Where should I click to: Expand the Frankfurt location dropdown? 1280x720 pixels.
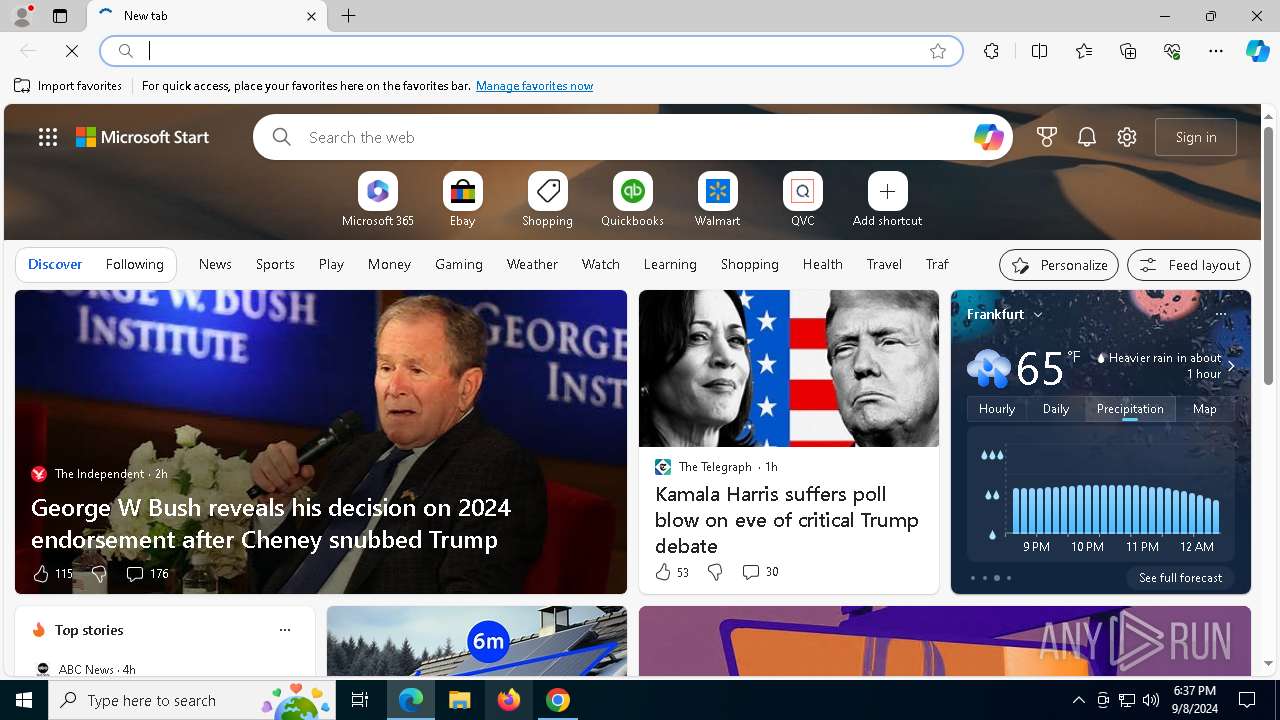pyautogui.click(x=1037, y=315)
